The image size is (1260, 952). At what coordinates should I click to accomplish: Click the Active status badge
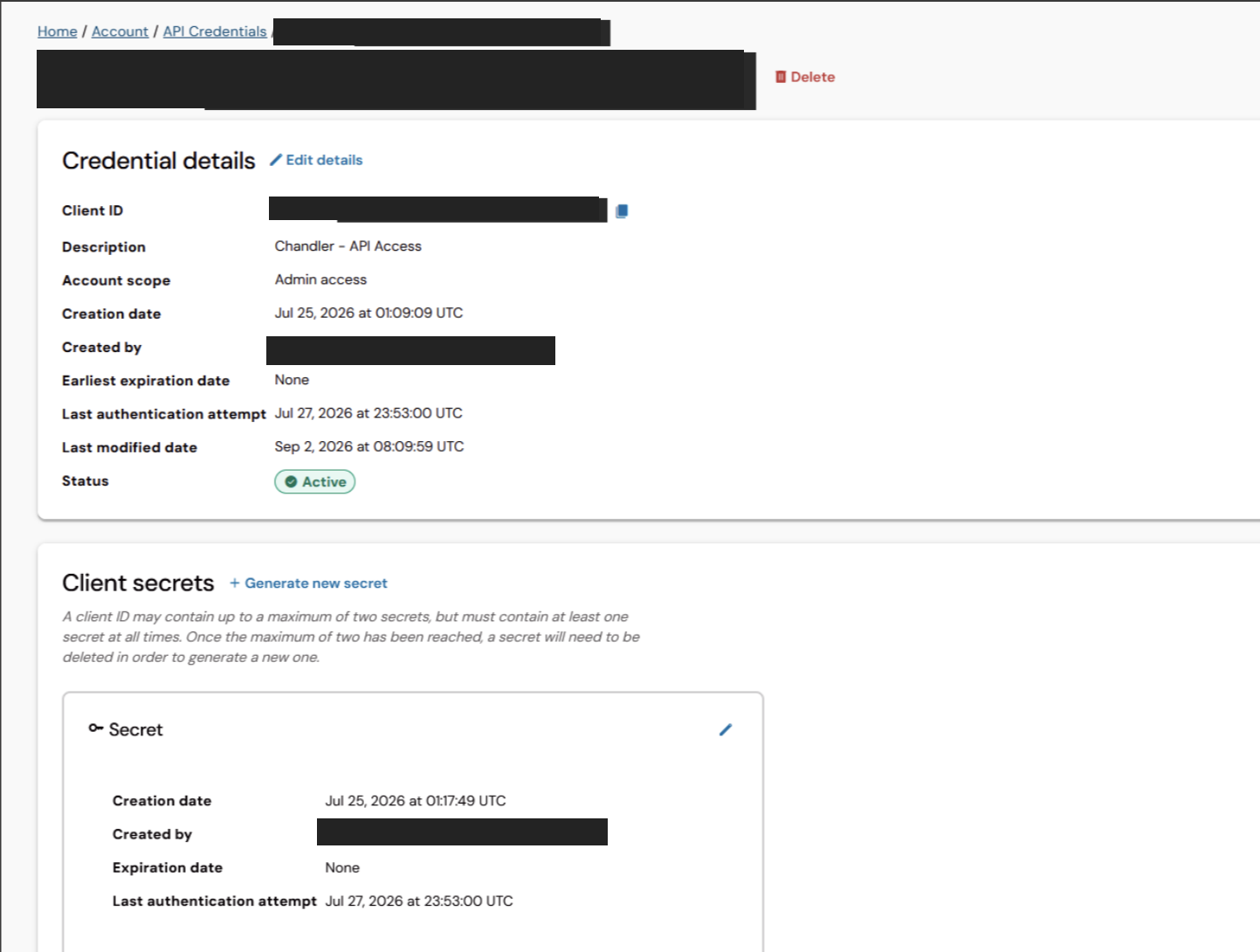coord(314,481)
